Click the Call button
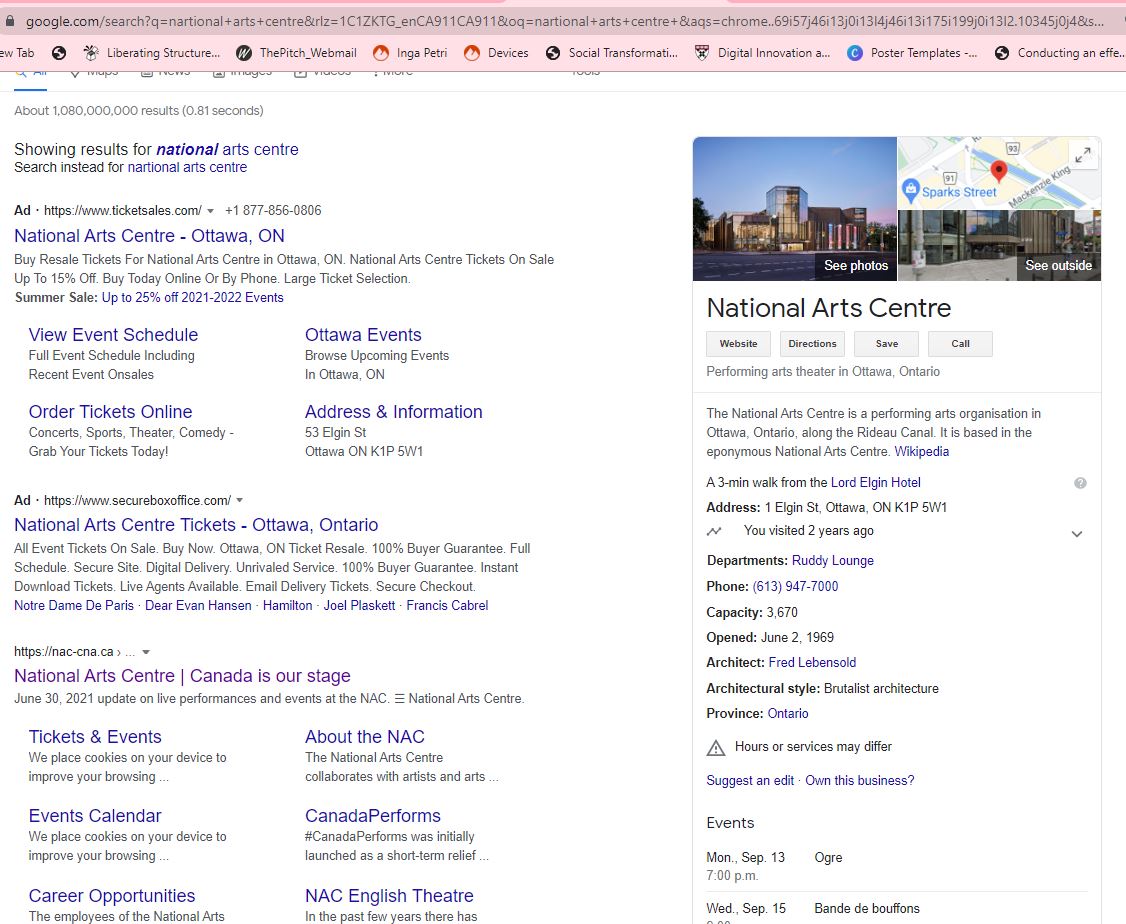 click(960, 344)
